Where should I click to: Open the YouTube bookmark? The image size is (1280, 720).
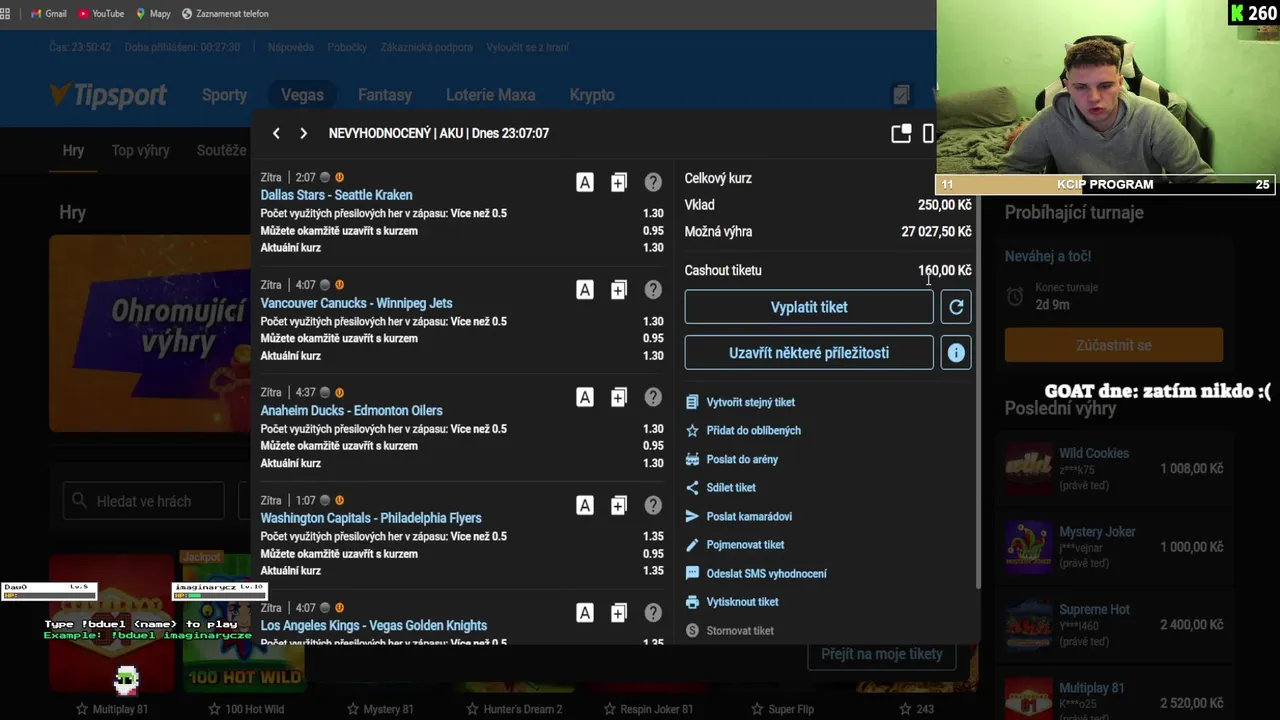click(100, 14)
